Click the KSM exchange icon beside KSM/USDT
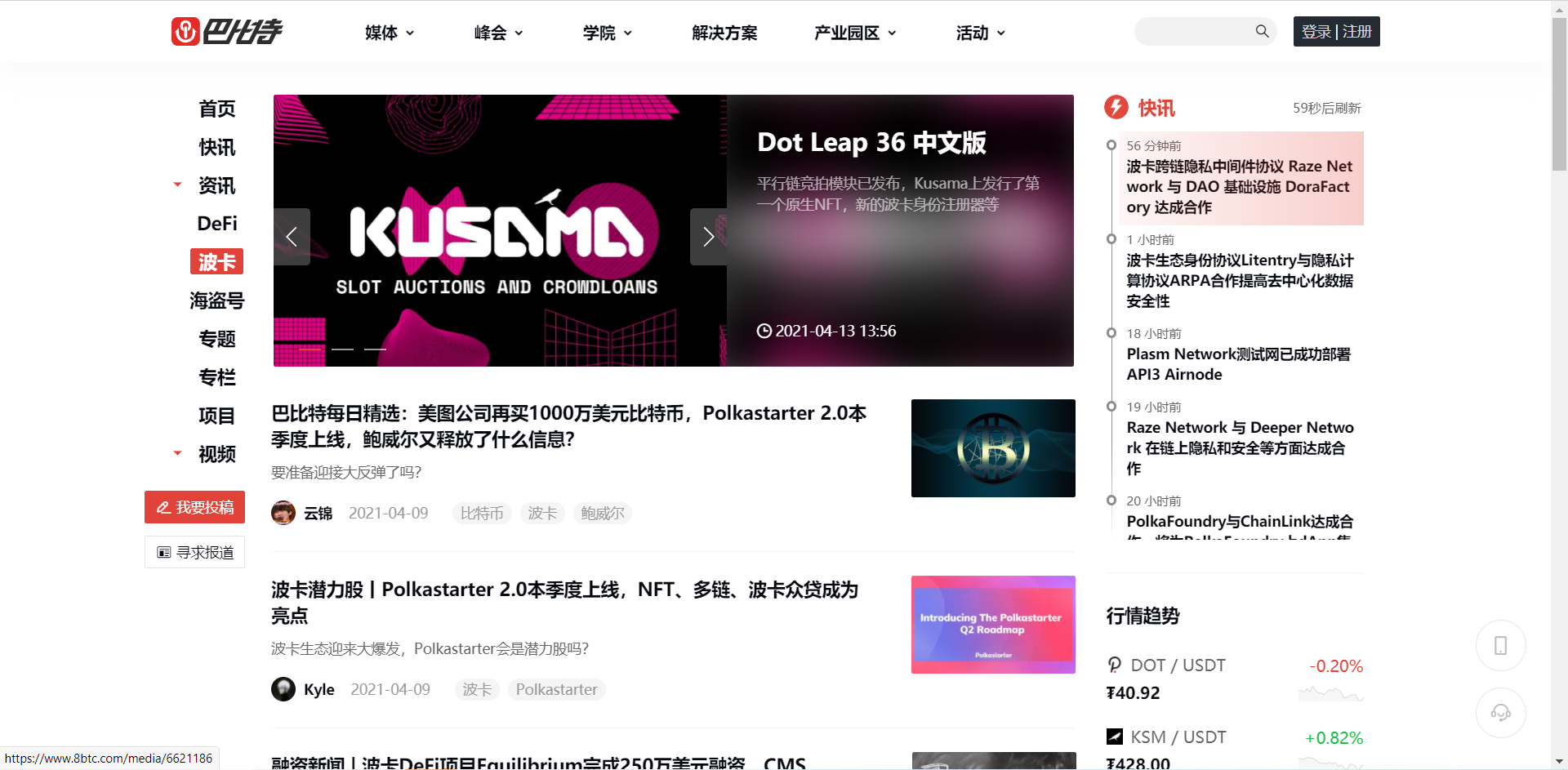Viewport: 1568px width, 770px height. pos(1115,737)
